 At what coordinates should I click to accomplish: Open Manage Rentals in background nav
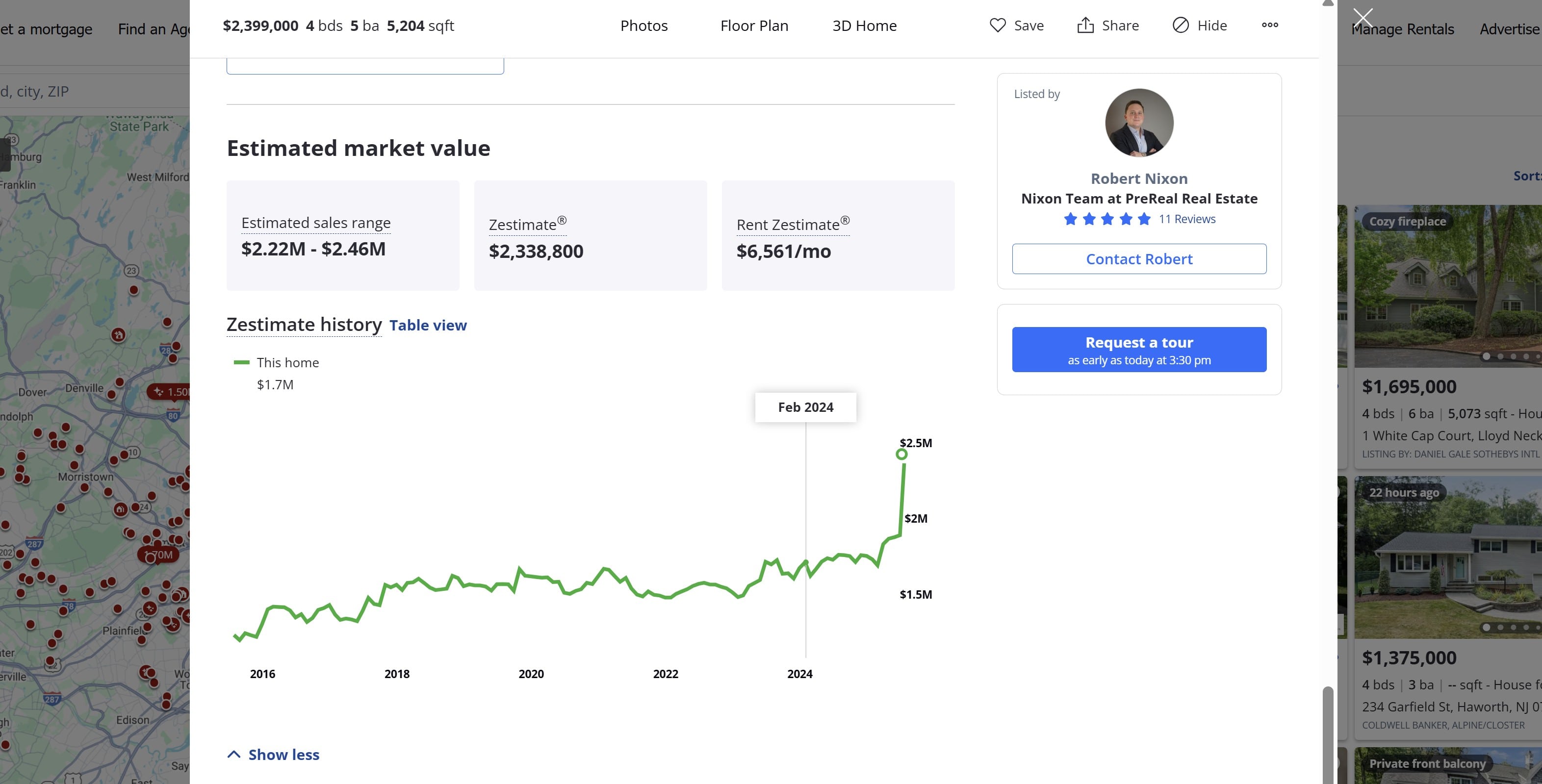tap(1403, 29)
